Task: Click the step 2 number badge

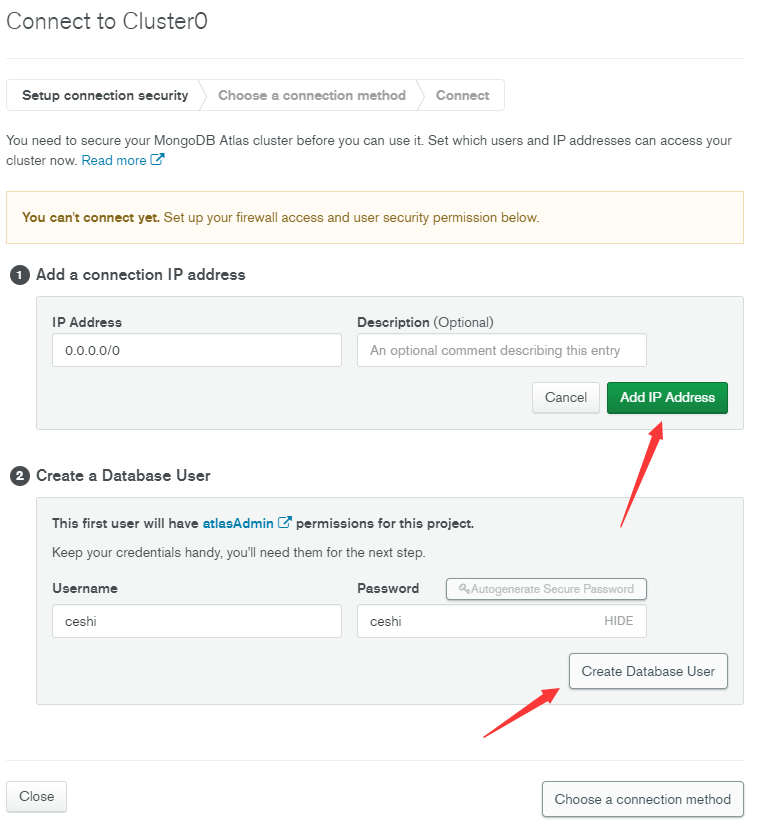Action: pyautogui.click(x=20, y=476)
